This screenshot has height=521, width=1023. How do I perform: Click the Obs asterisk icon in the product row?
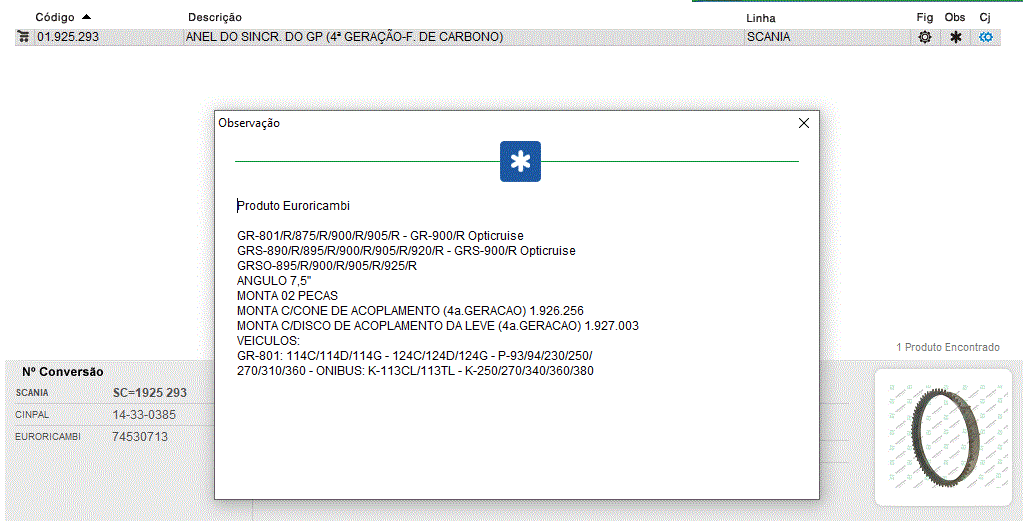[956, 37]
